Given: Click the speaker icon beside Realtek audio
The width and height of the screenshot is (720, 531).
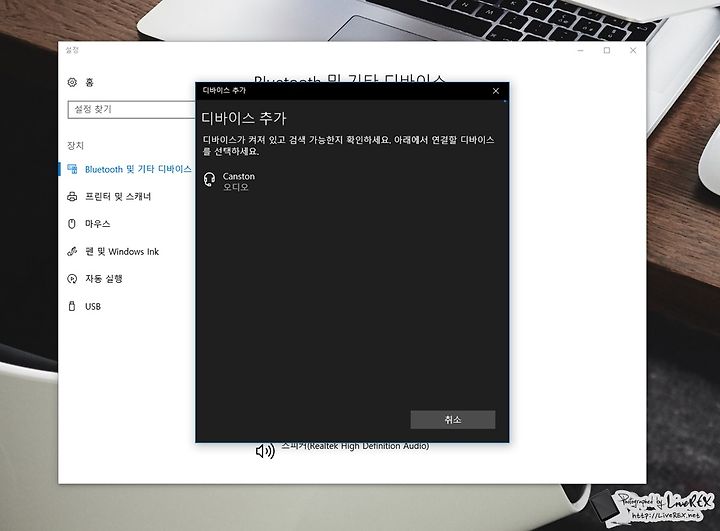Looking at the screenshot, I should [x=265, y=451].
